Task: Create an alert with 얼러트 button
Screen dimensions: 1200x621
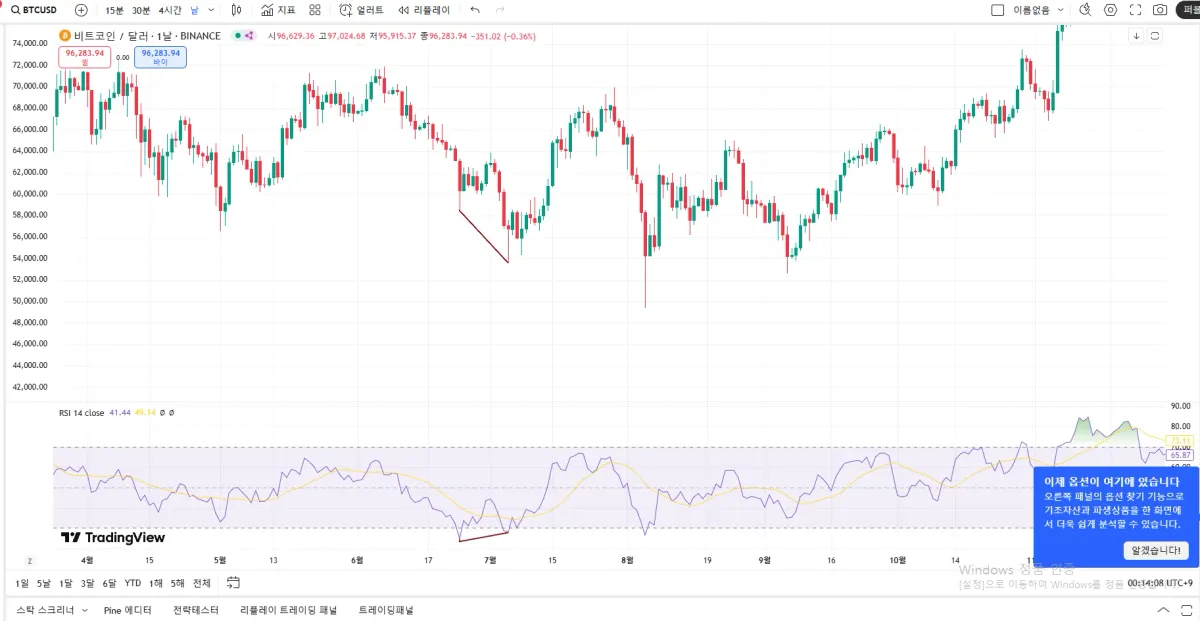Action: (x=360, y=10)
